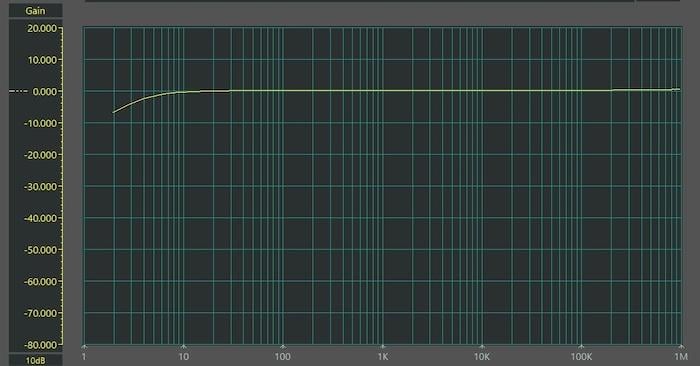Click the 20.000 gain axis label

pyautogui.click(x=42, y=29)
